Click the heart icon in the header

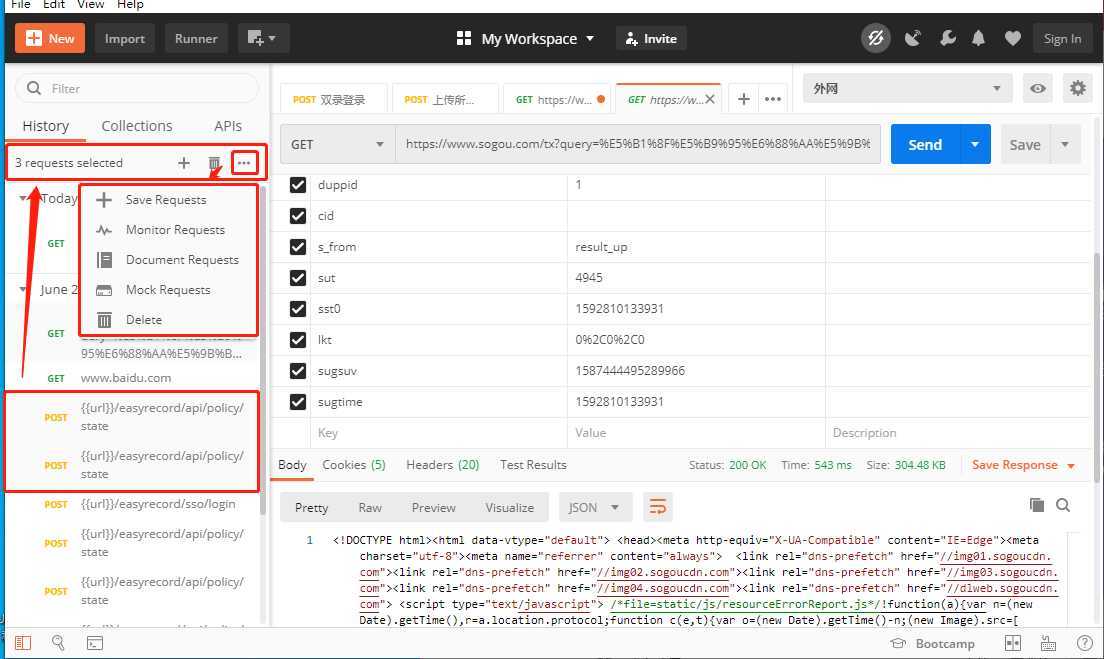tap(1012, 38)
